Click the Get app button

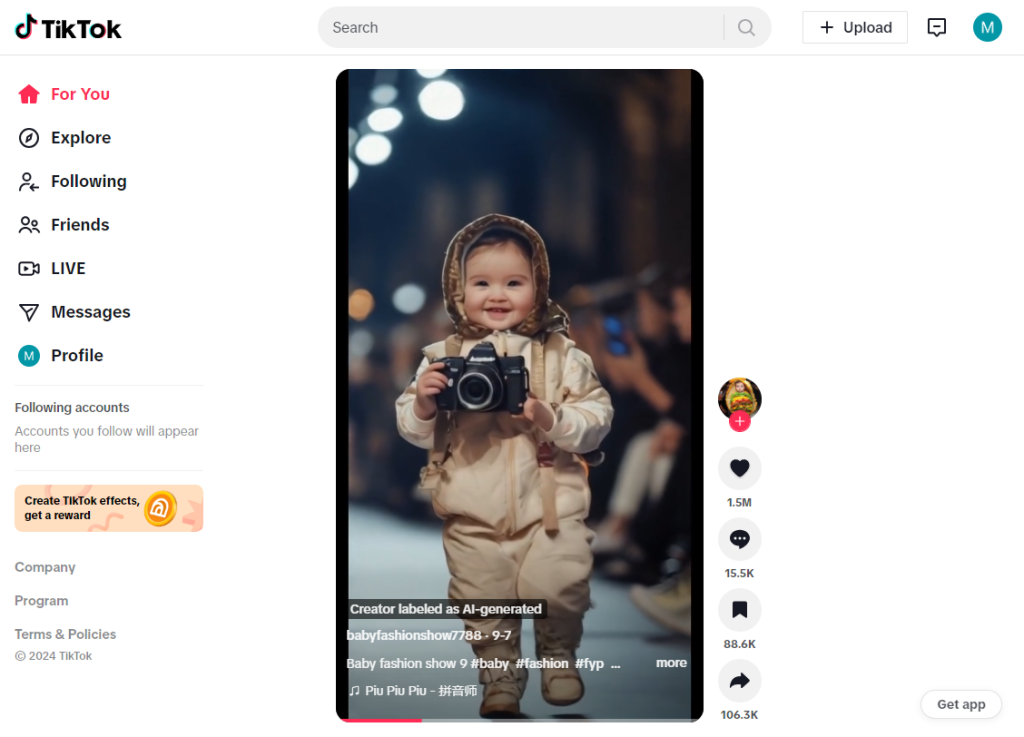point(960,704)
